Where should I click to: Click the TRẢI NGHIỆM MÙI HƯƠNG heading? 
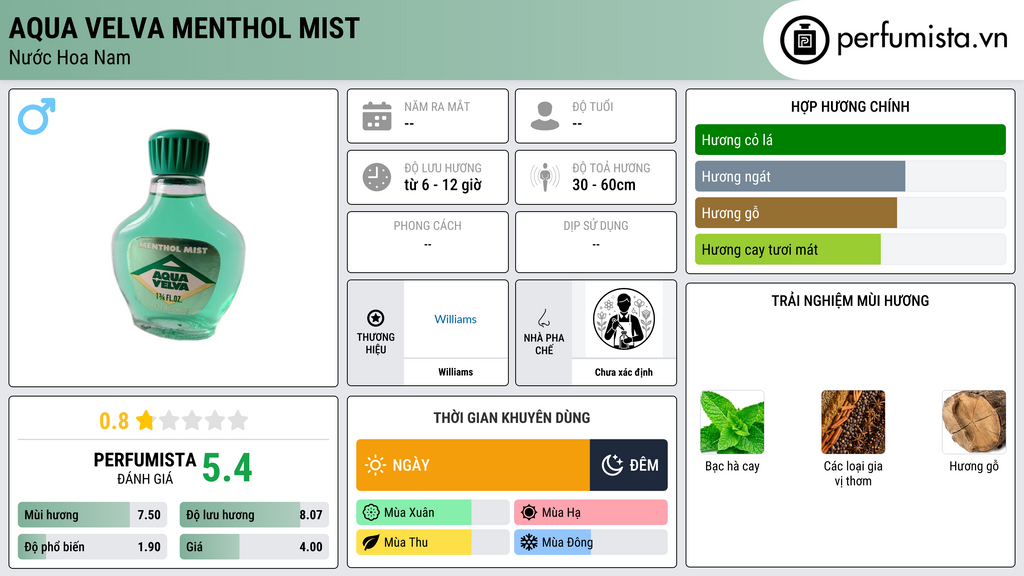(850, 301)
